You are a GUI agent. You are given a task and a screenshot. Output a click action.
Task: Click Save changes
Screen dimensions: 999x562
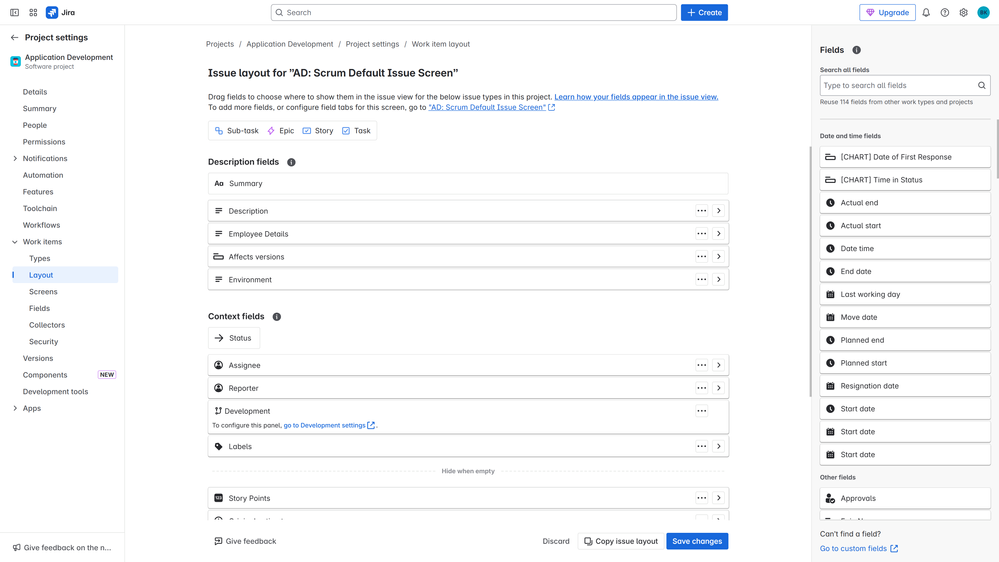point(697,541)
